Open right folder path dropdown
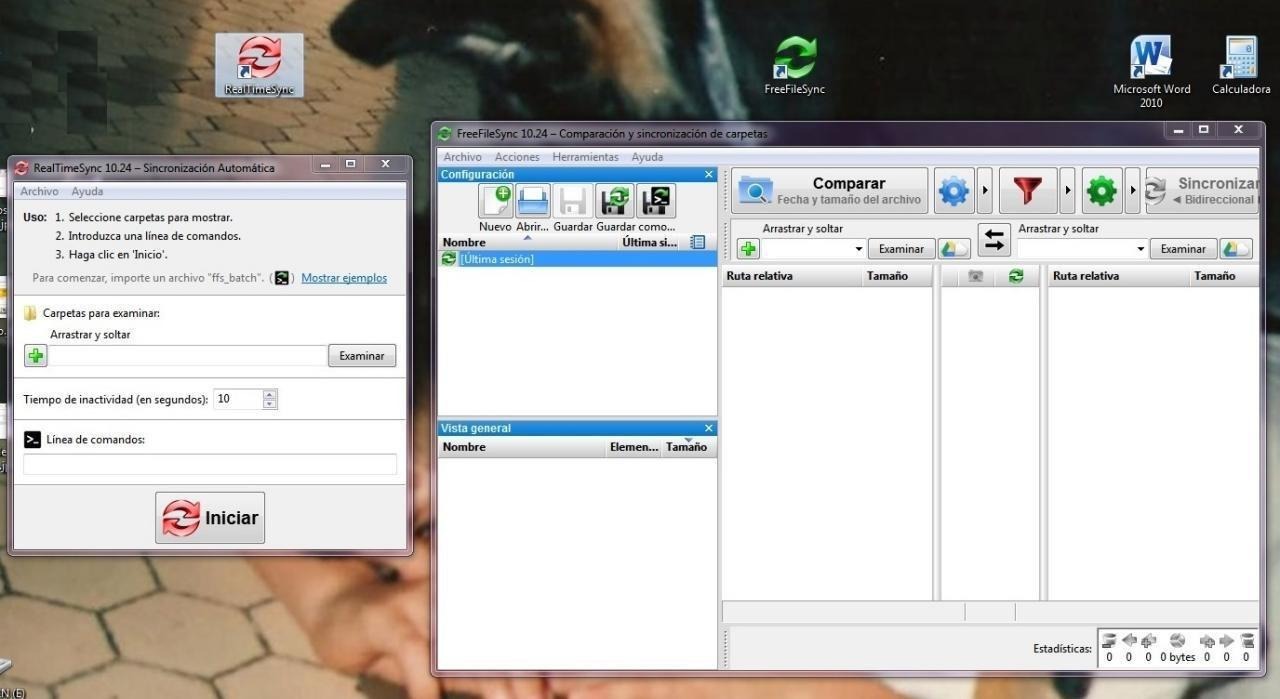Image resolution: width=1280 pixels, height=699 pixels. 1140,249
